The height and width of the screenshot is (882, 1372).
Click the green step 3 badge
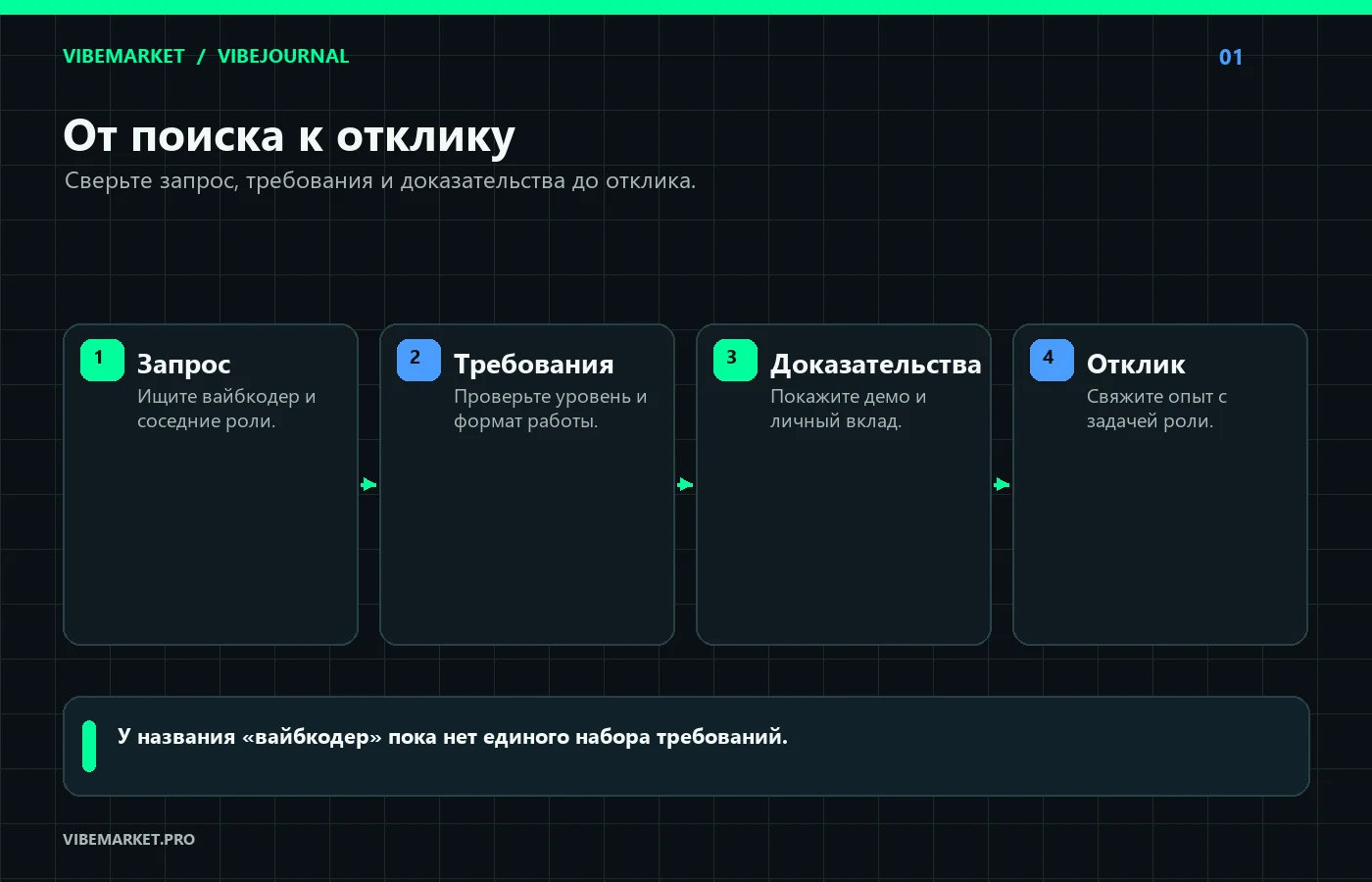pos(735,360)
